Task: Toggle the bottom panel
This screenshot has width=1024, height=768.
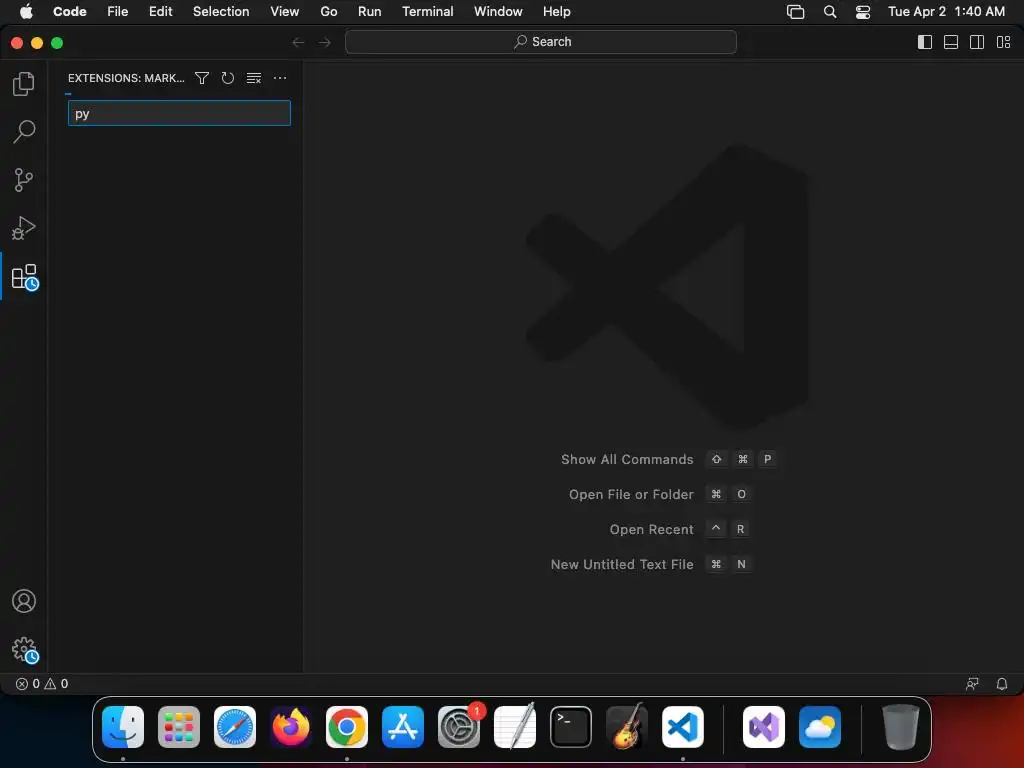Action: coord(951,42)
